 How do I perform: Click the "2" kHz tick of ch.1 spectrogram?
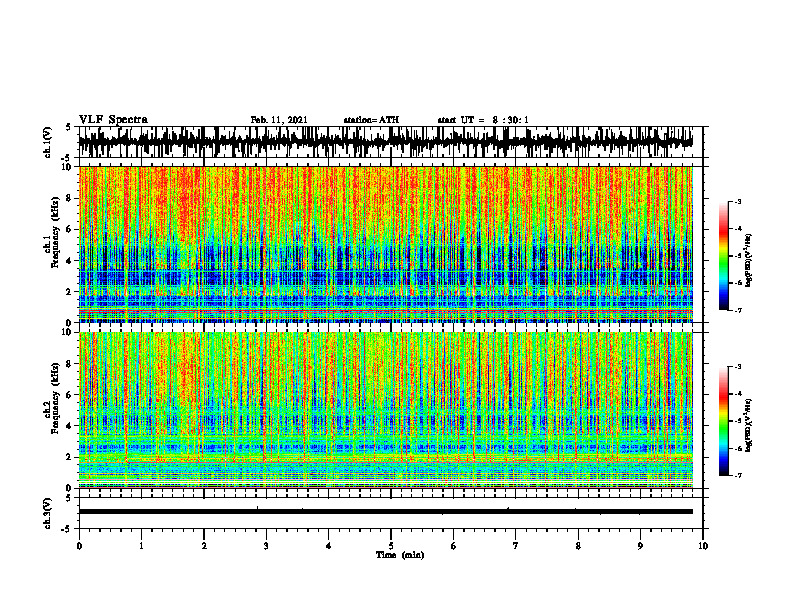pos(70,292)
